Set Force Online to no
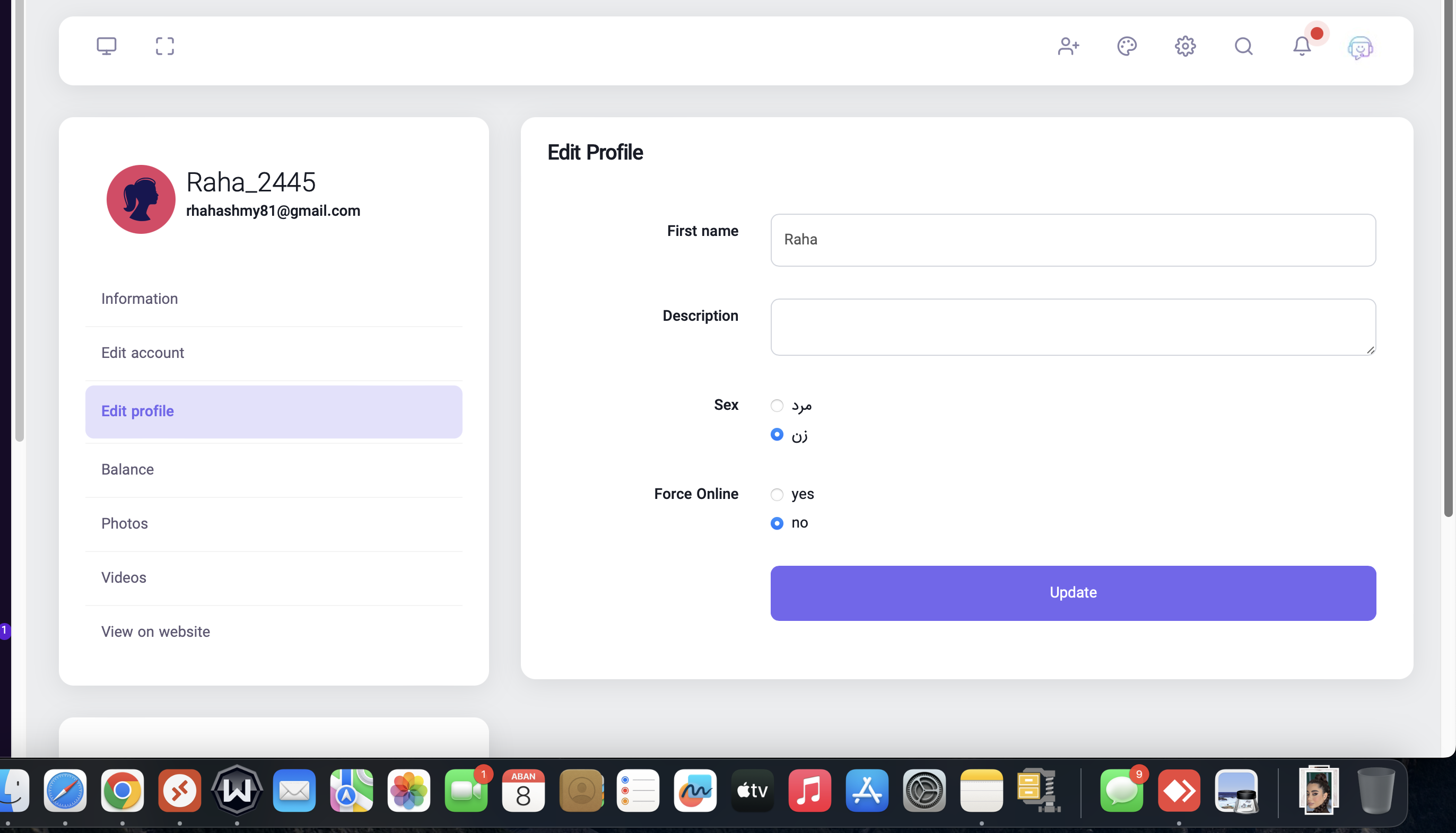 (x=777, y=523)
